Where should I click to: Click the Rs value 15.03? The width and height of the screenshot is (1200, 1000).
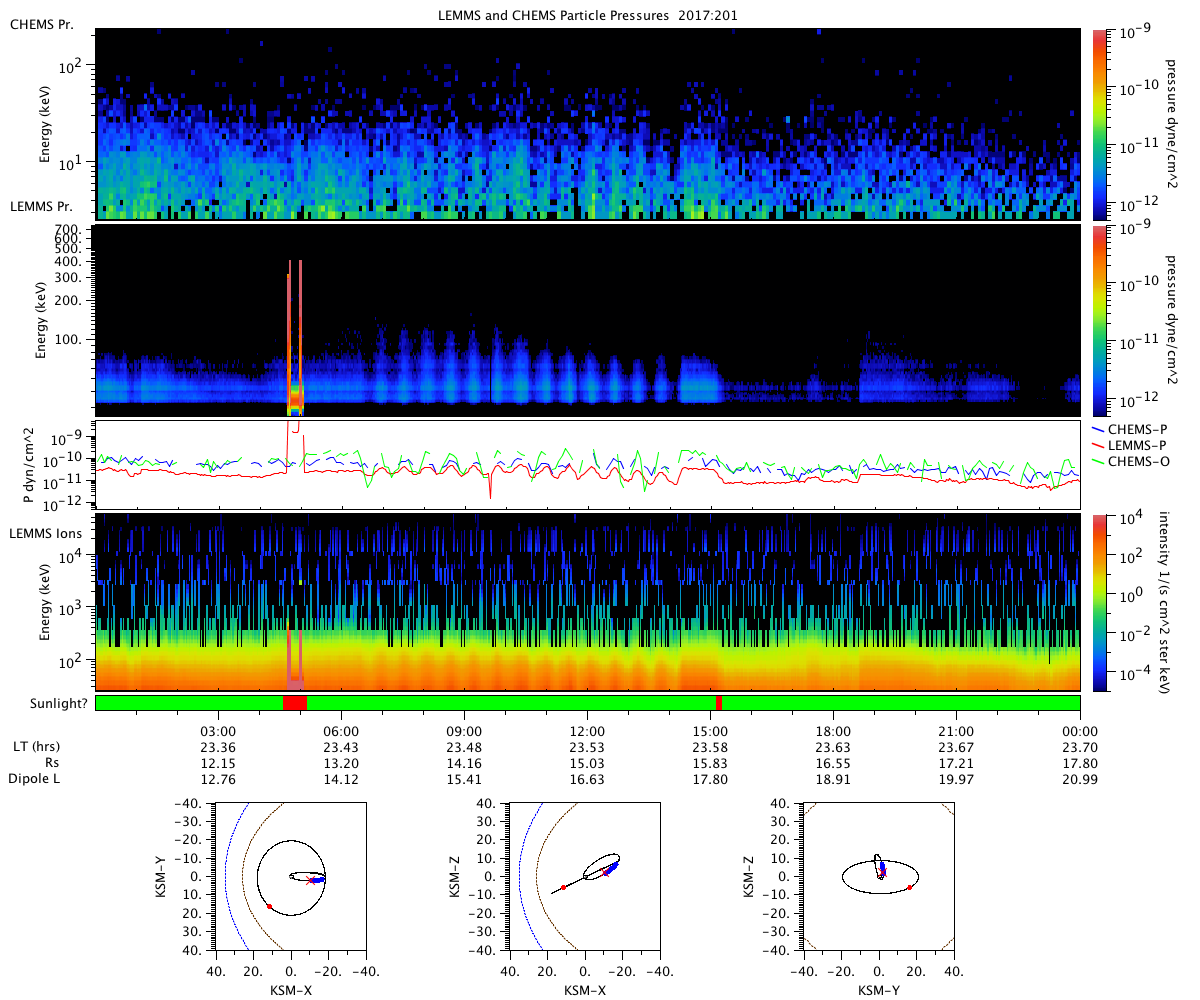point(587,763)
